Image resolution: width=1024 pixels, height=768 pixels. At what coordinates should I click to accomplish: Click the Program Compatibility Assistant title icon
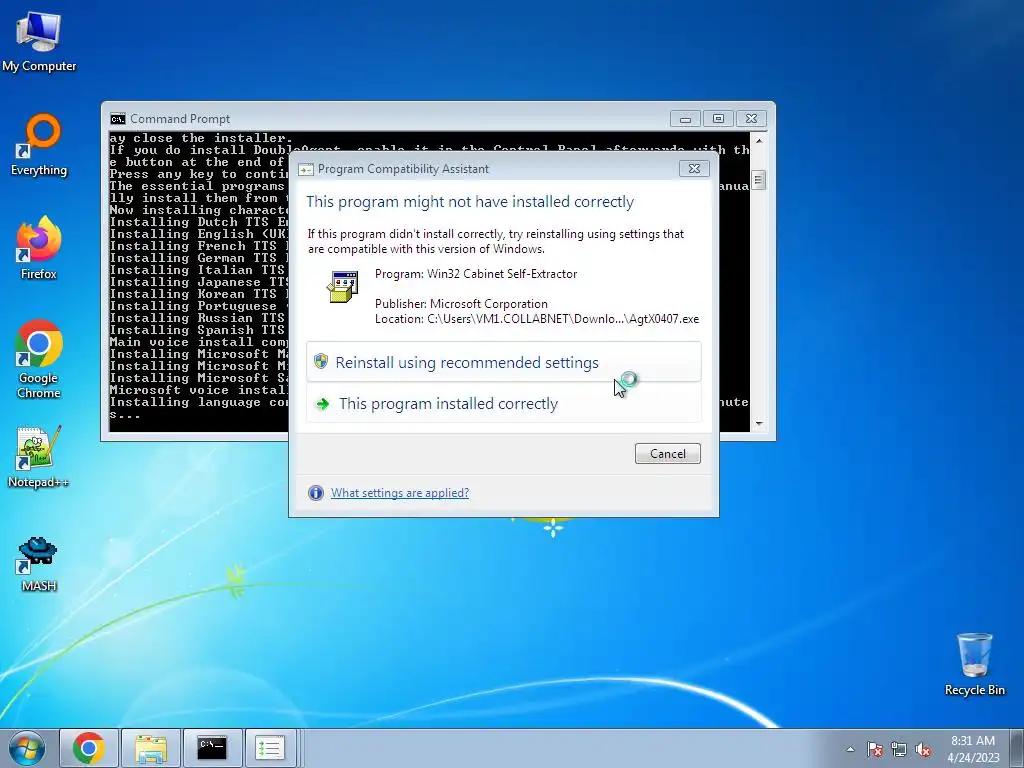click(x=305, y=169)
